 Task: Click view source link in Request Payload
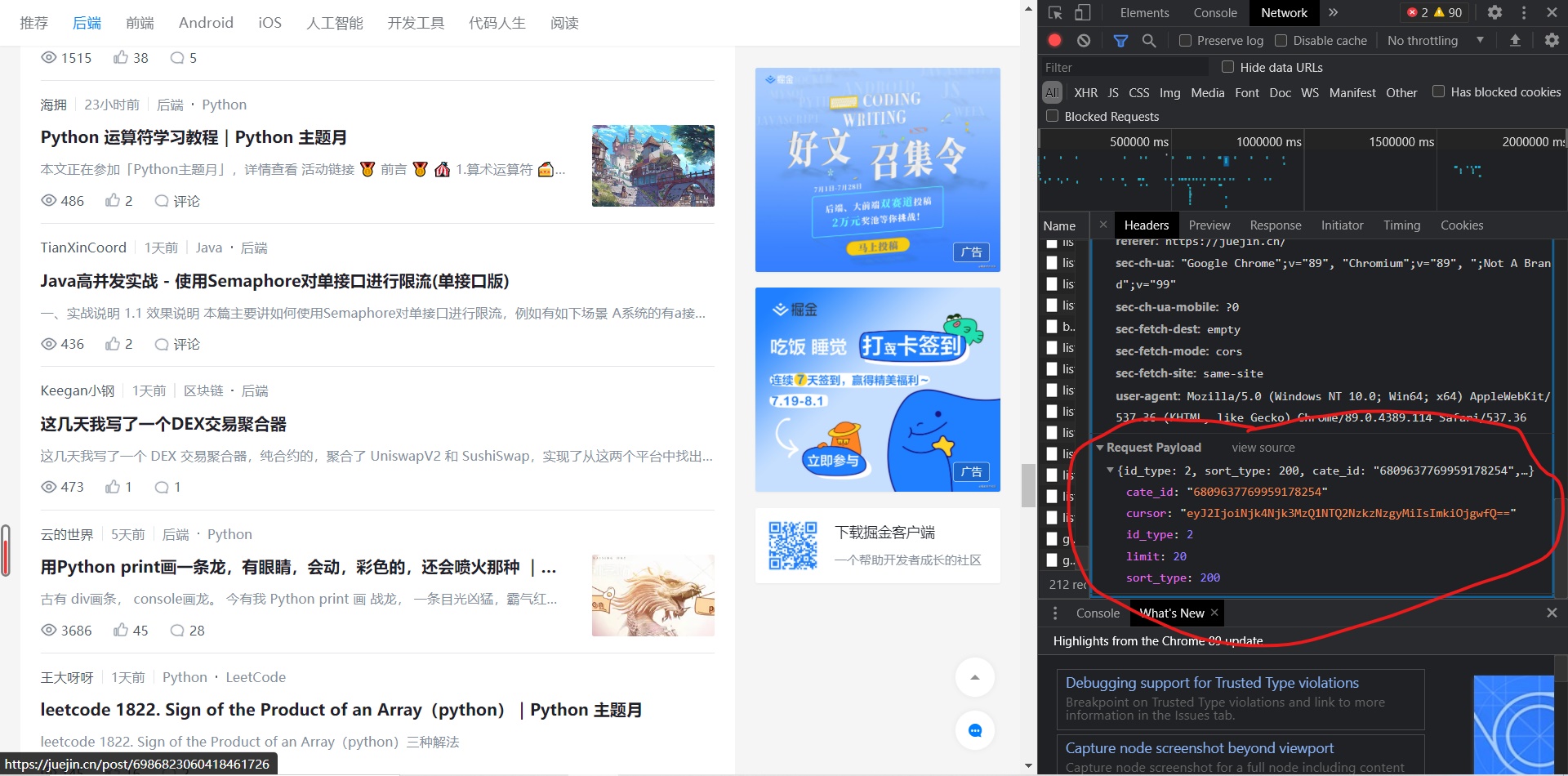pos(1263,448)
